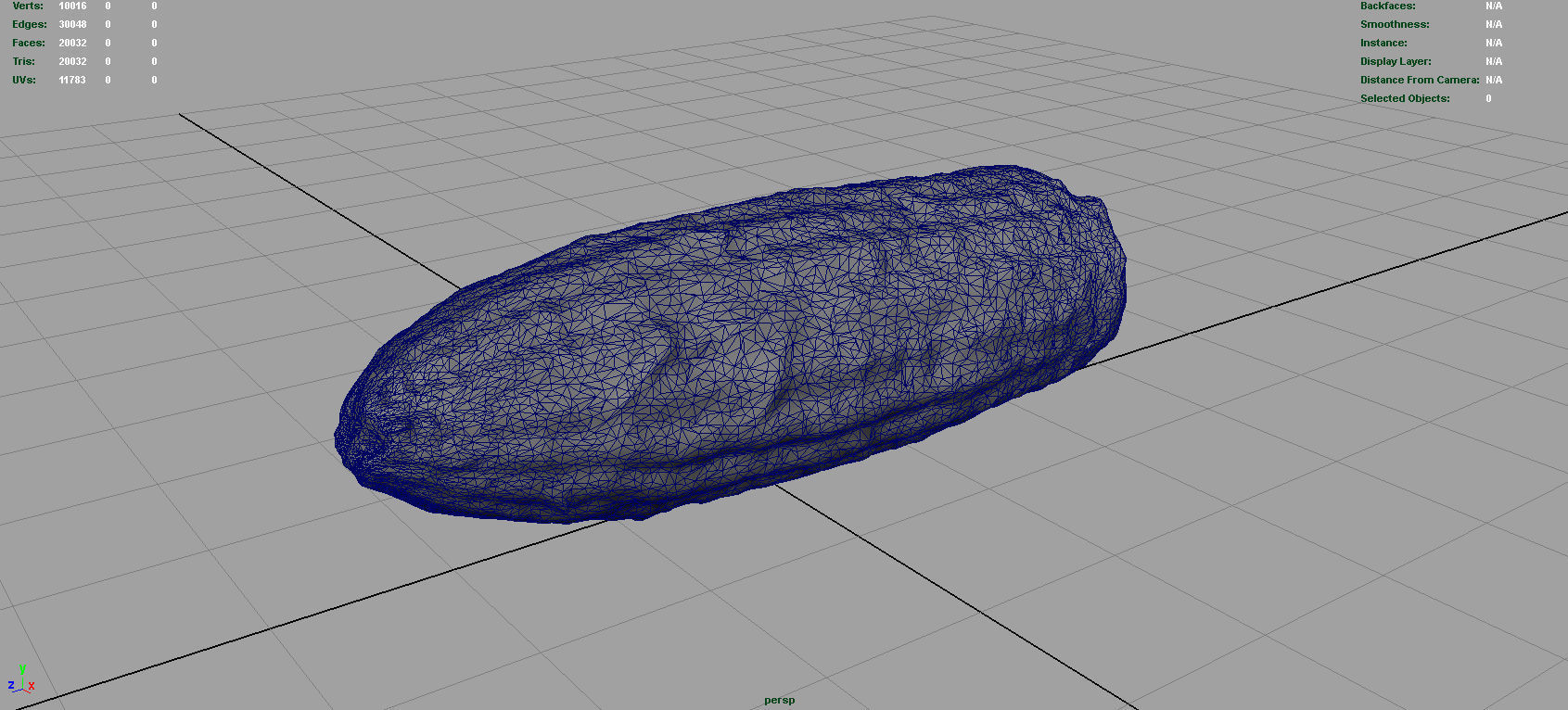Click the XYZ axis orientation gizmo
The image size is (1568, 710).
click(21, 679)
